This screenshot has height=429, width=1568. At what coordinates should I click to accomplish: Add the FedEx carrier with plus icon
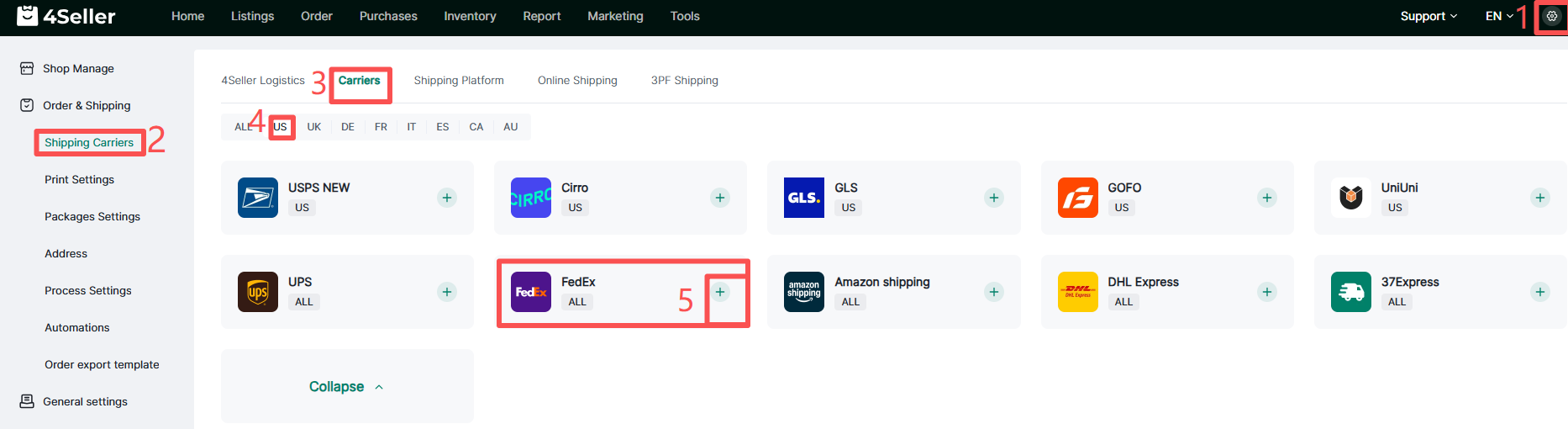coord(720,292)
